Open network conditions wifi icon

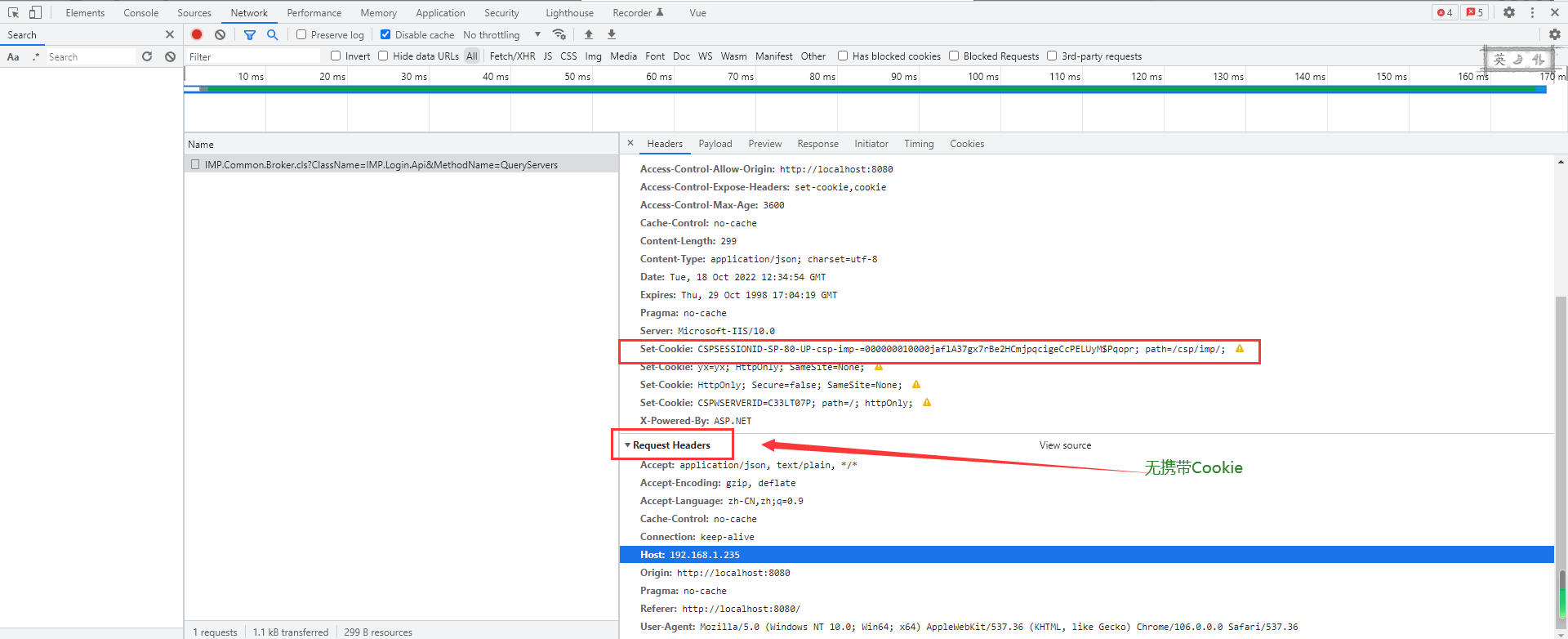[559, 34]
